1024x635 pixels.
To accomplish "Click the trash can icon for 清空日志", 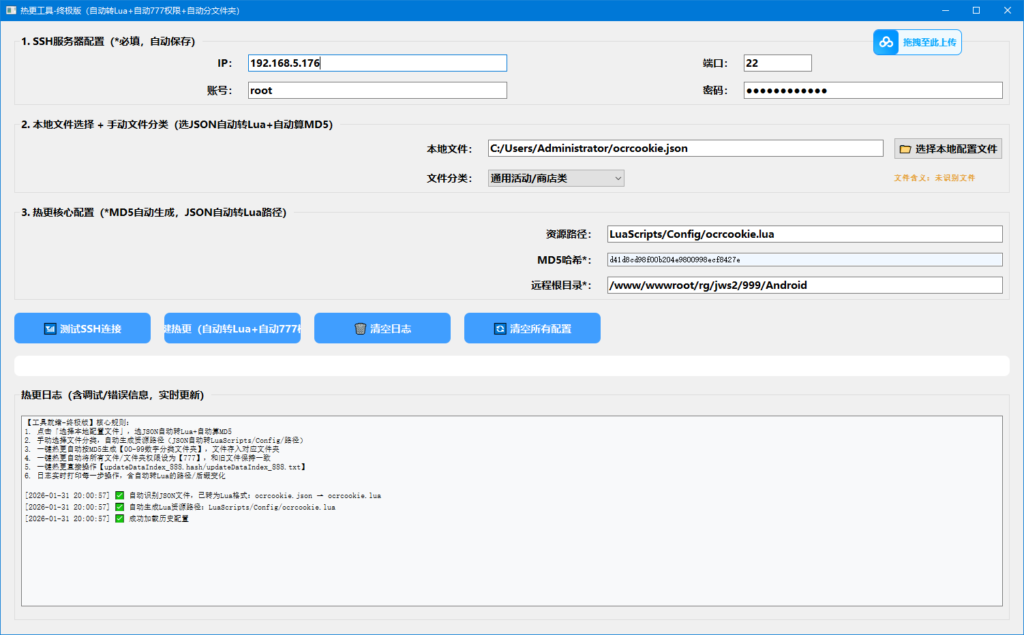I will point(360,329).
